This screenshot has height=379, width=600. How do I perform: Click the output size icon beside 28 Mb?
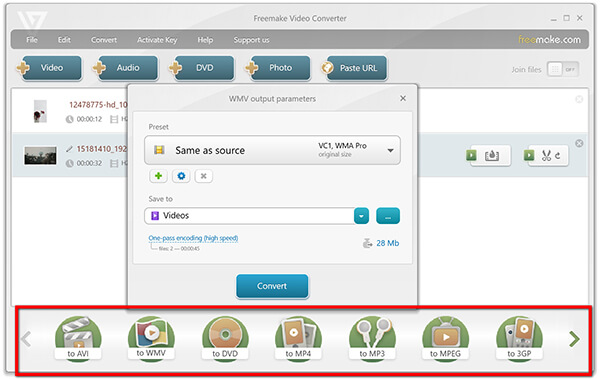[367, 243]
